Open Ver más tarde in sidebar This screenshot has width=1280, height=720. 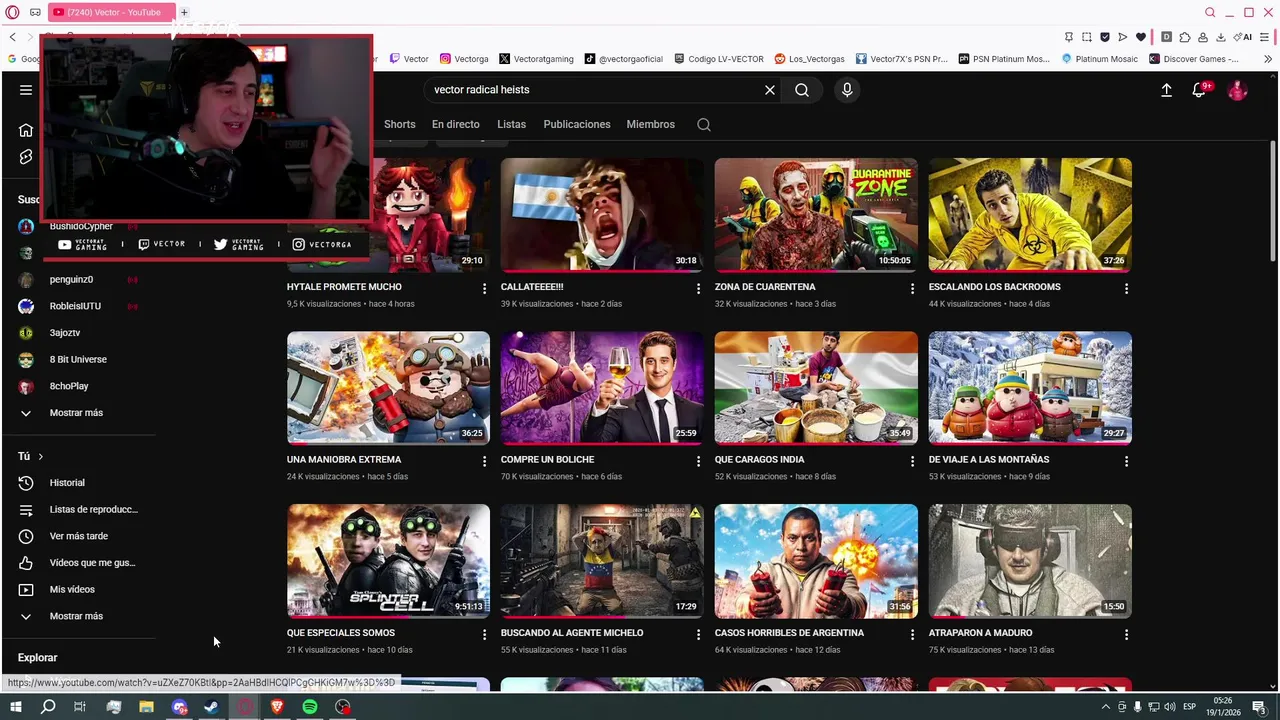click(78, 536)
